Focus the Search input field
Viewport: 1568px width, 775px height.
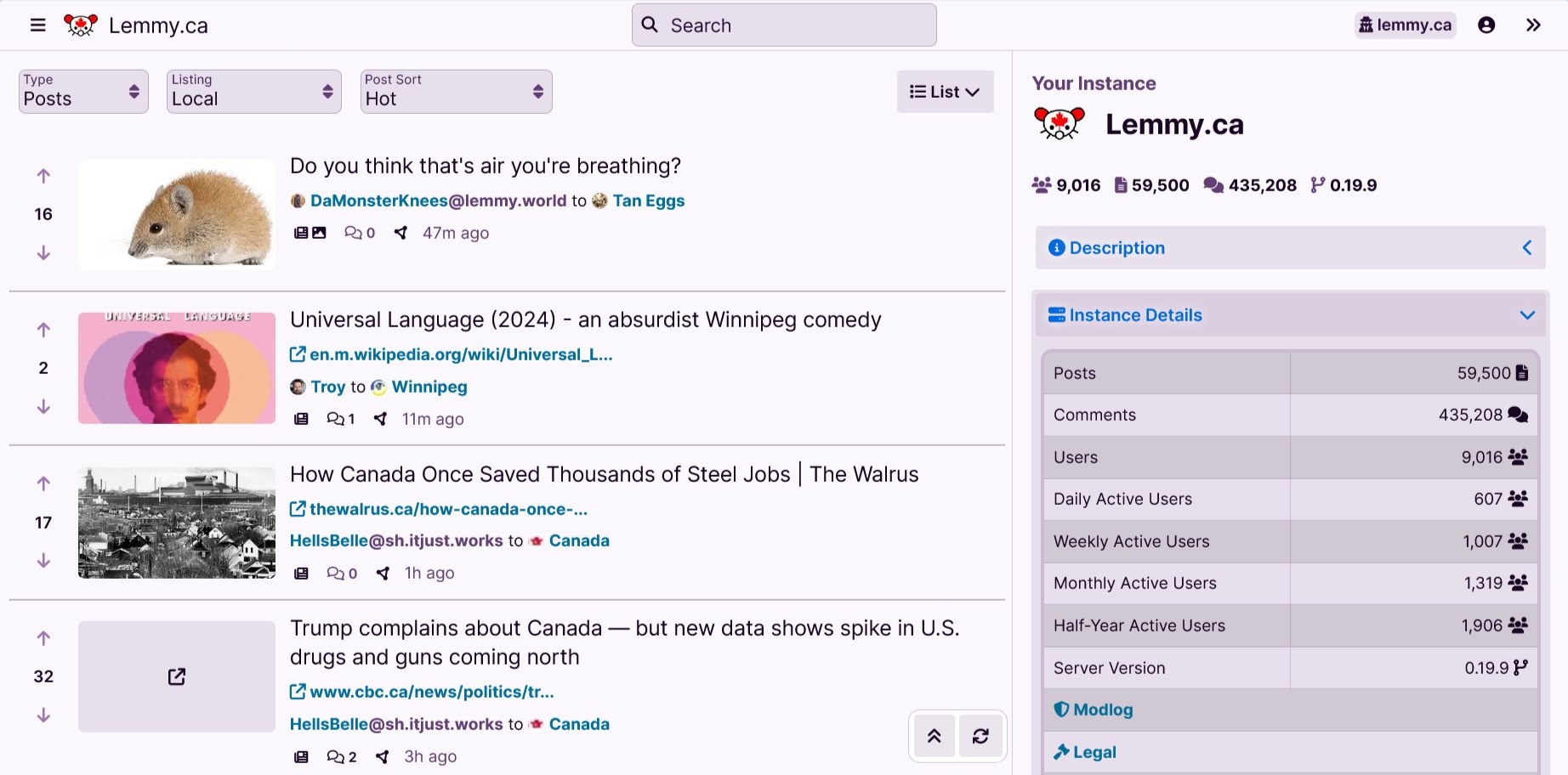(x=784, y=25)
